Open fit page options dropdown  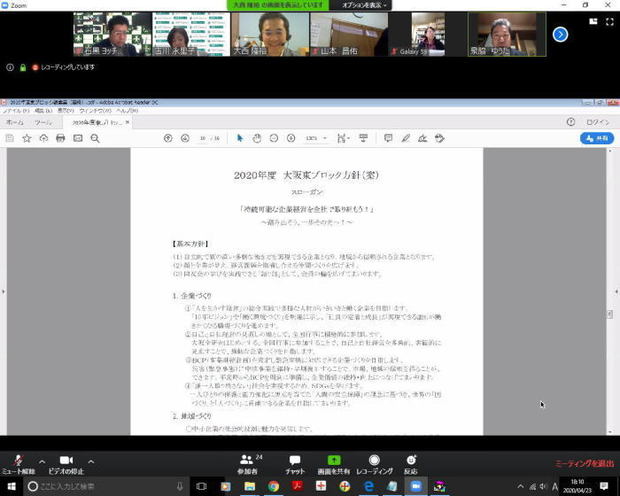(343, 138)
